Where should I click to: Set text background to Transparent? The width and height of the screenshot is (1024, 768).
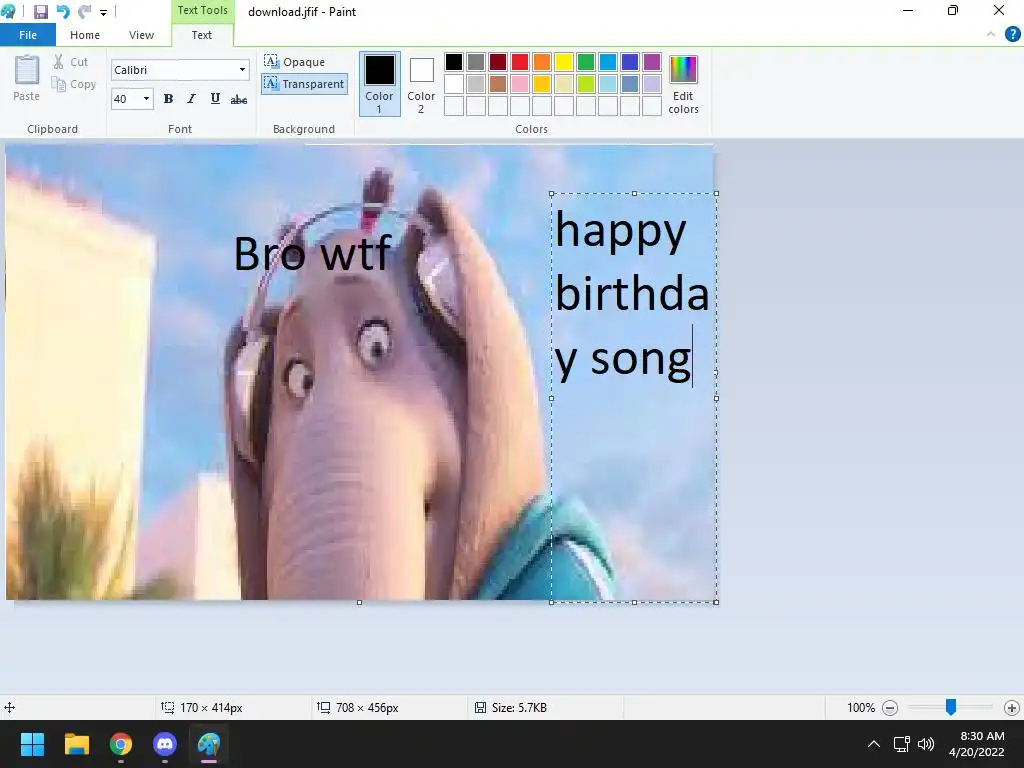(304, 84)
